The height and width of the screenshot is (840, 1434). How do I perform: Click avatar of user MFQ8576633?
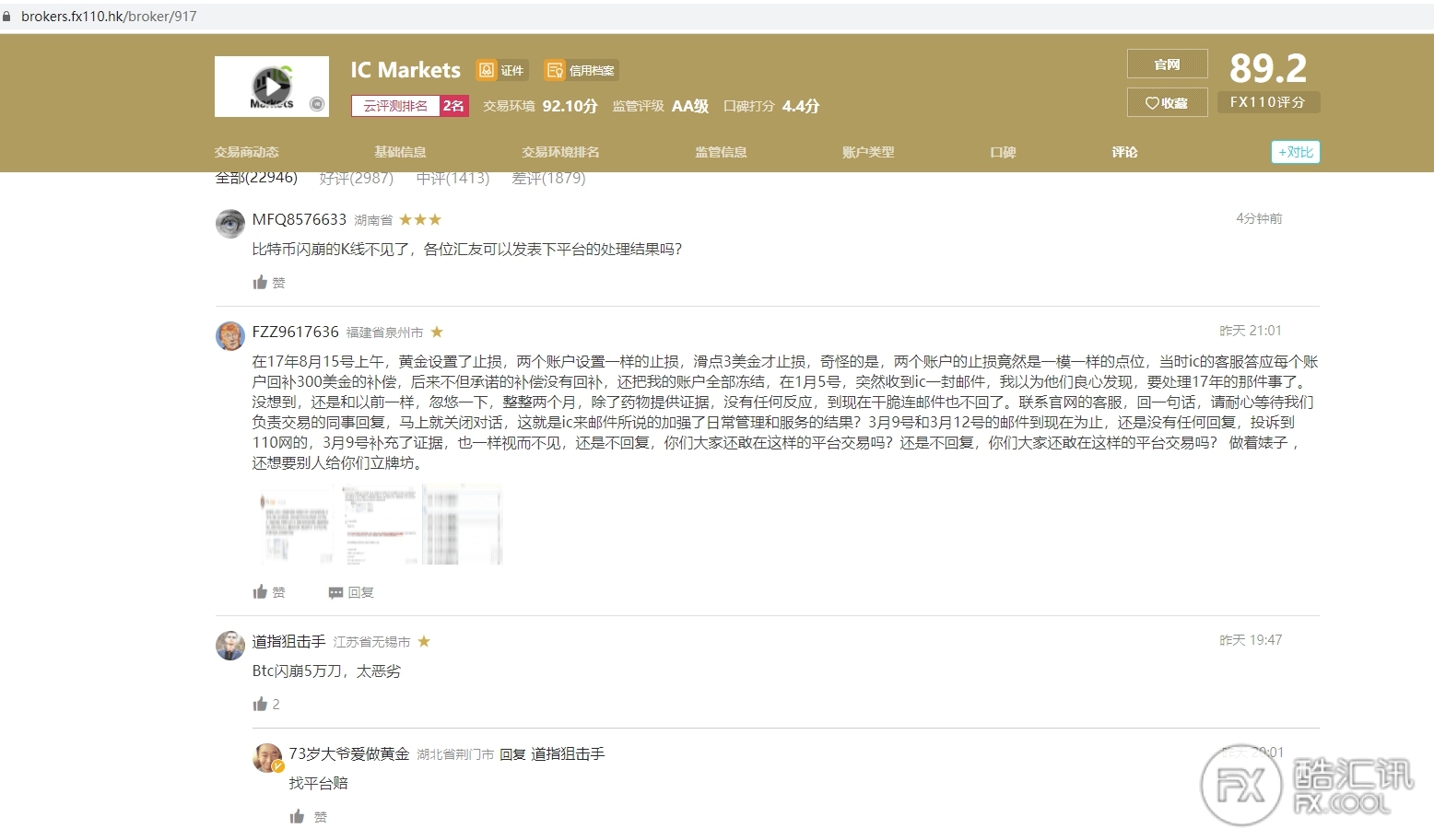tap(230, 224)
